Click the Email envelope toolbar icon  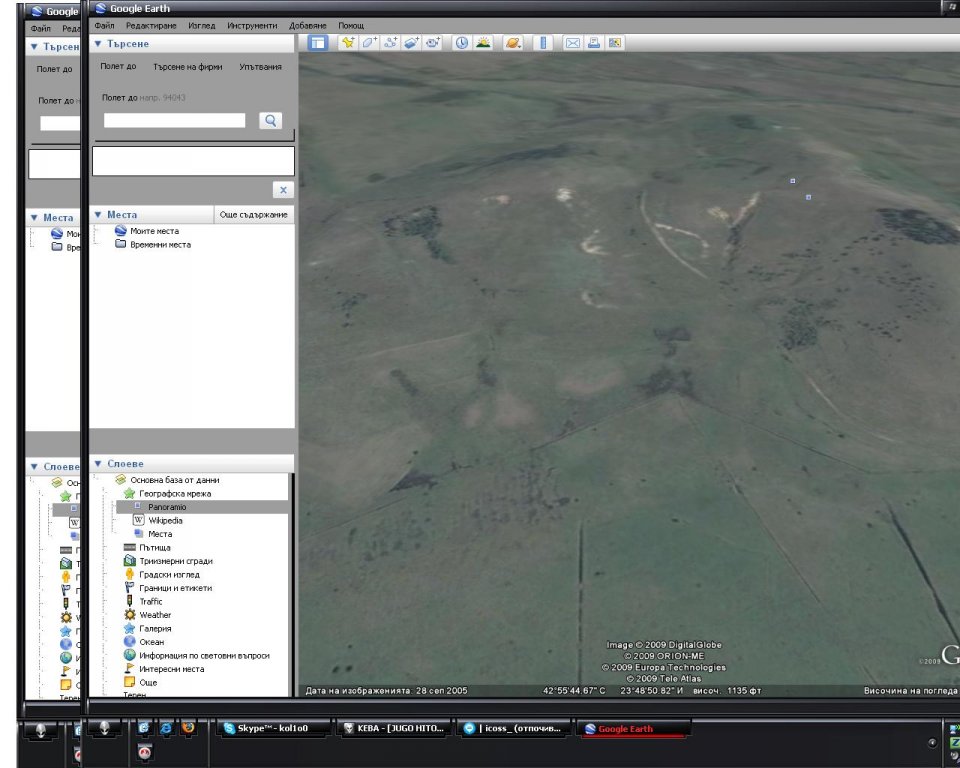tap(573, 43)
